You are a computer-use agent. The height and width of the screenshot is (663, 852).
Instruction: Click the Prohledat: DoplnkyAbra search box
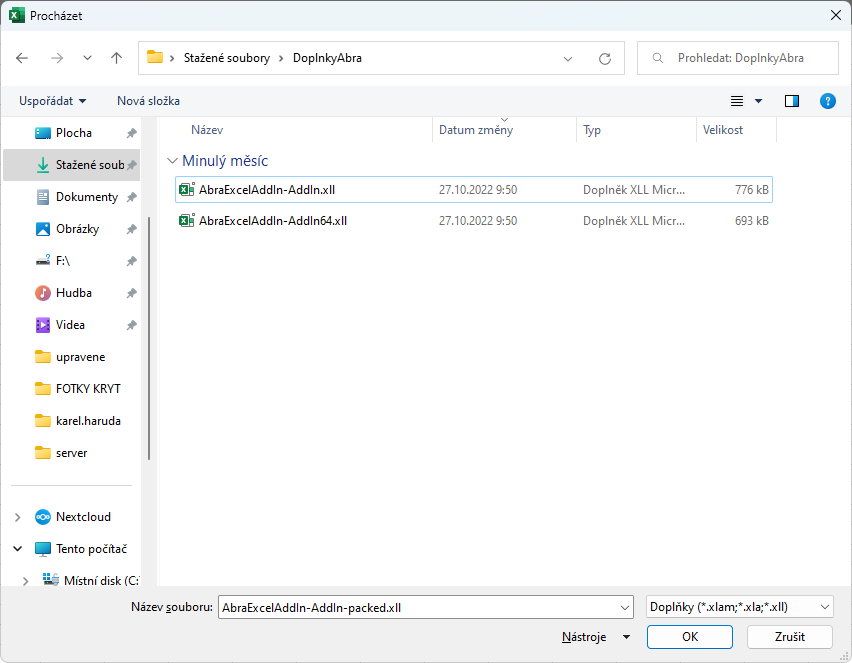738,58
